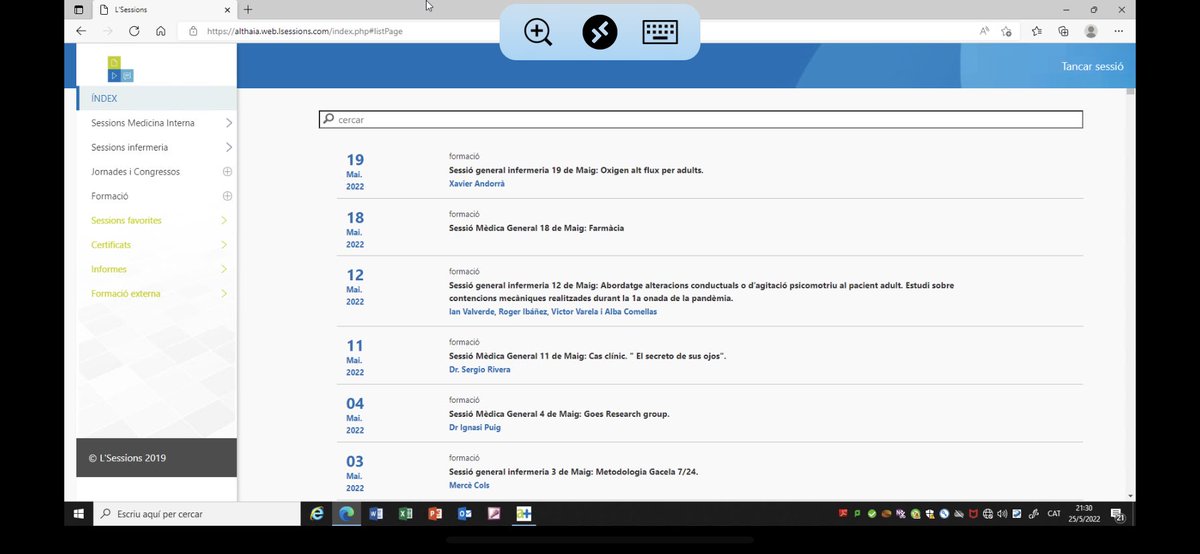Click speaker name Mercè Cols
This screenshot has height=554, width=1200.
469,486
